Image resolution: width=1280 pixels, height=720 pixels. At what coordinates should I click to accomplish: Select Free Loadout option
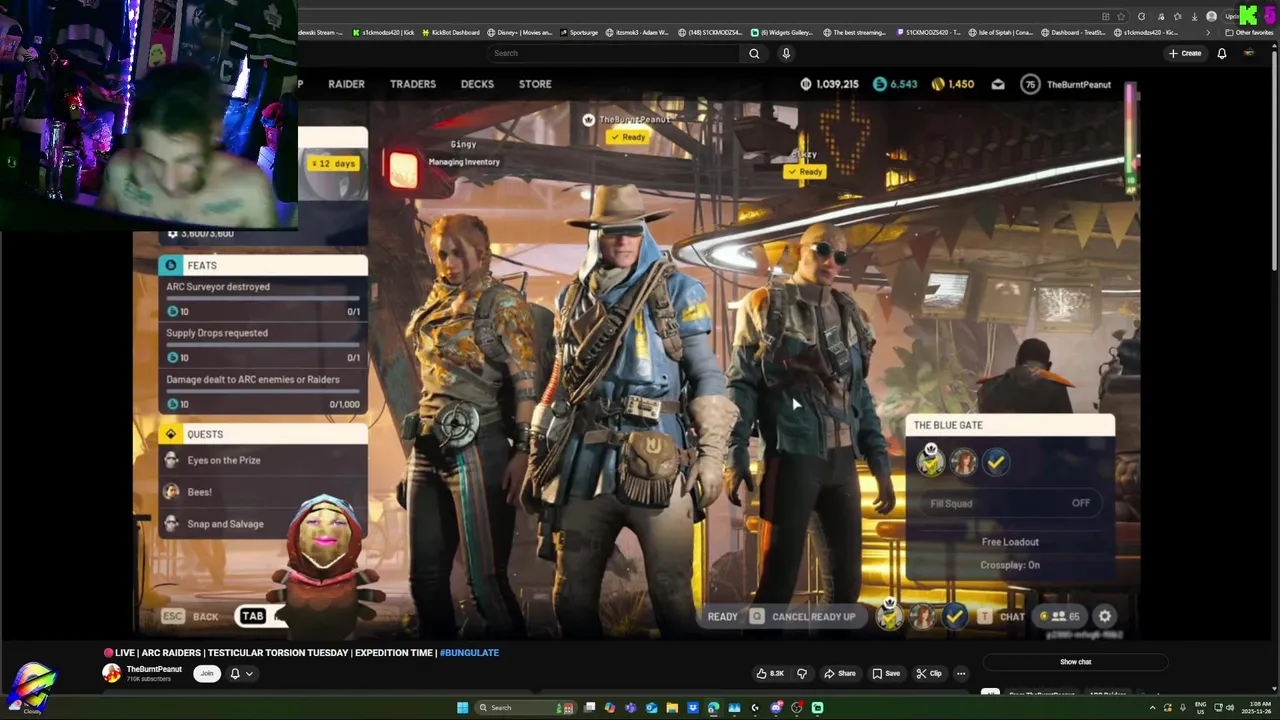coord(1010,542)
